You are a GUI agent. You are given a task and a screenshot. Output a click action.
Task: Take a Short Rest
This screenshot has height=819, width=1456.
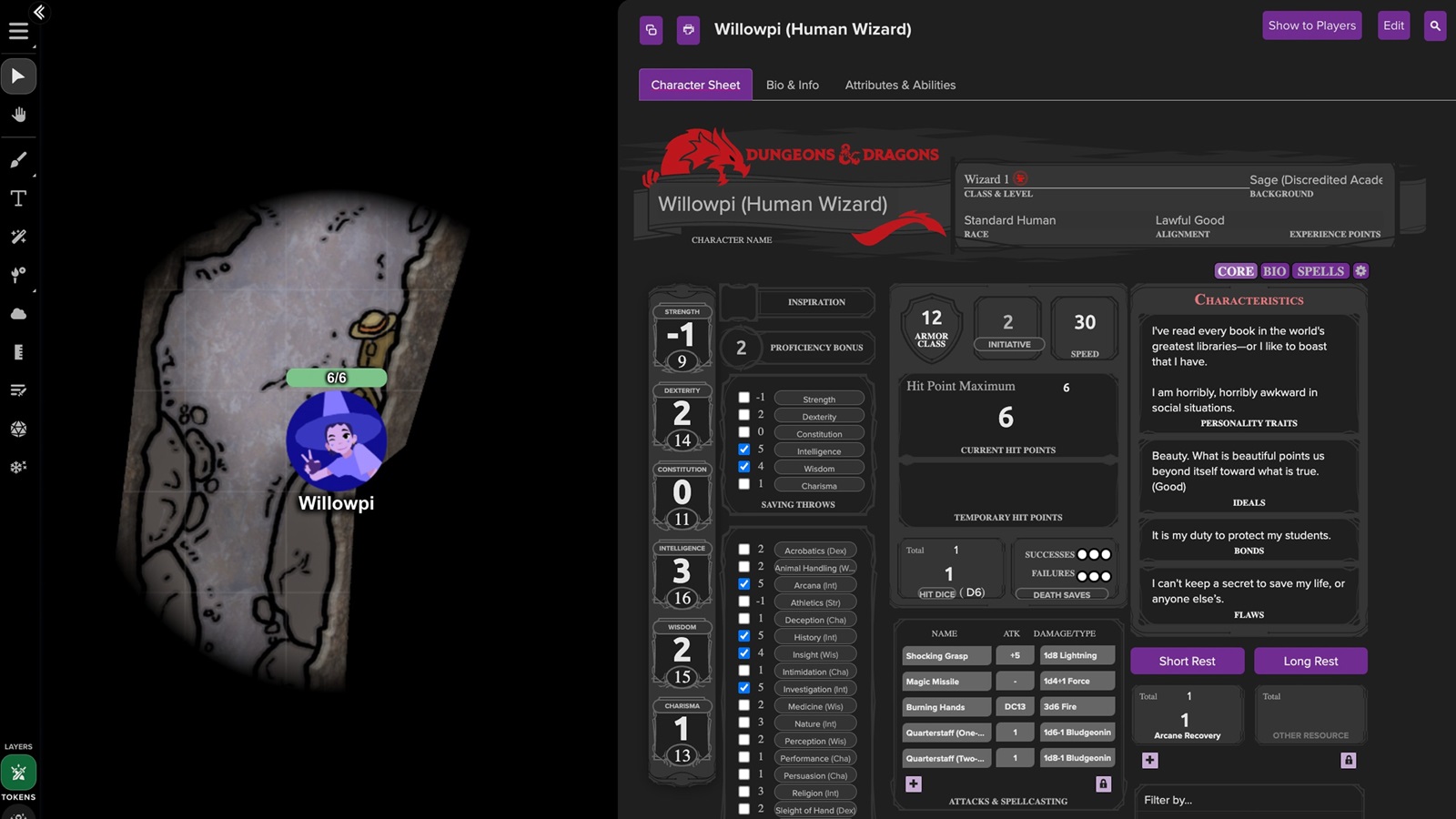[1187, 662]
